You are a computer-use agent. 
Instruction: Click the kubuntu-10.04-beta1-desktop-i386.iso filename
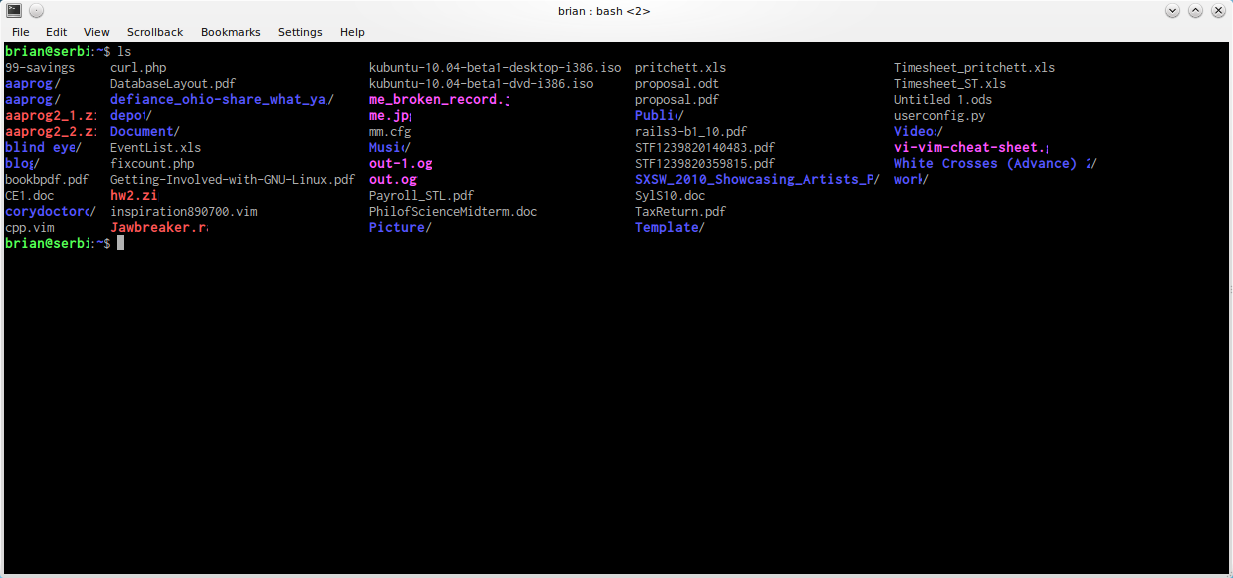tap(495, 68)
